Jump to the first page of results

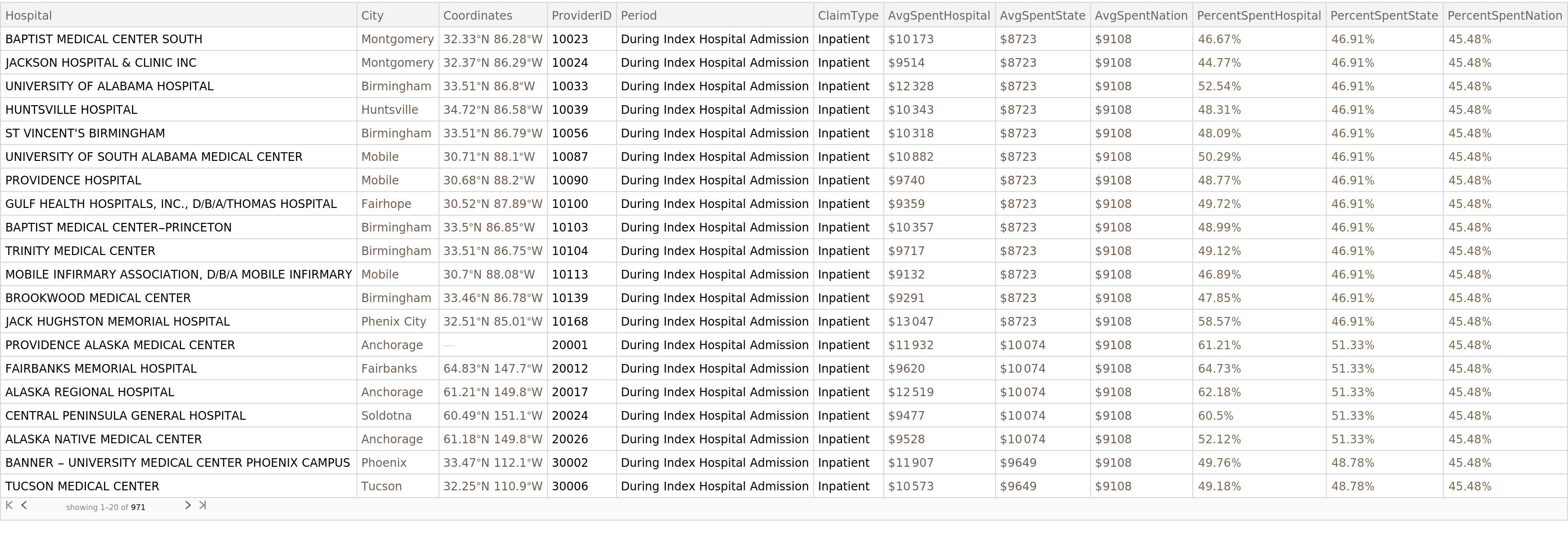pos(9,505)
